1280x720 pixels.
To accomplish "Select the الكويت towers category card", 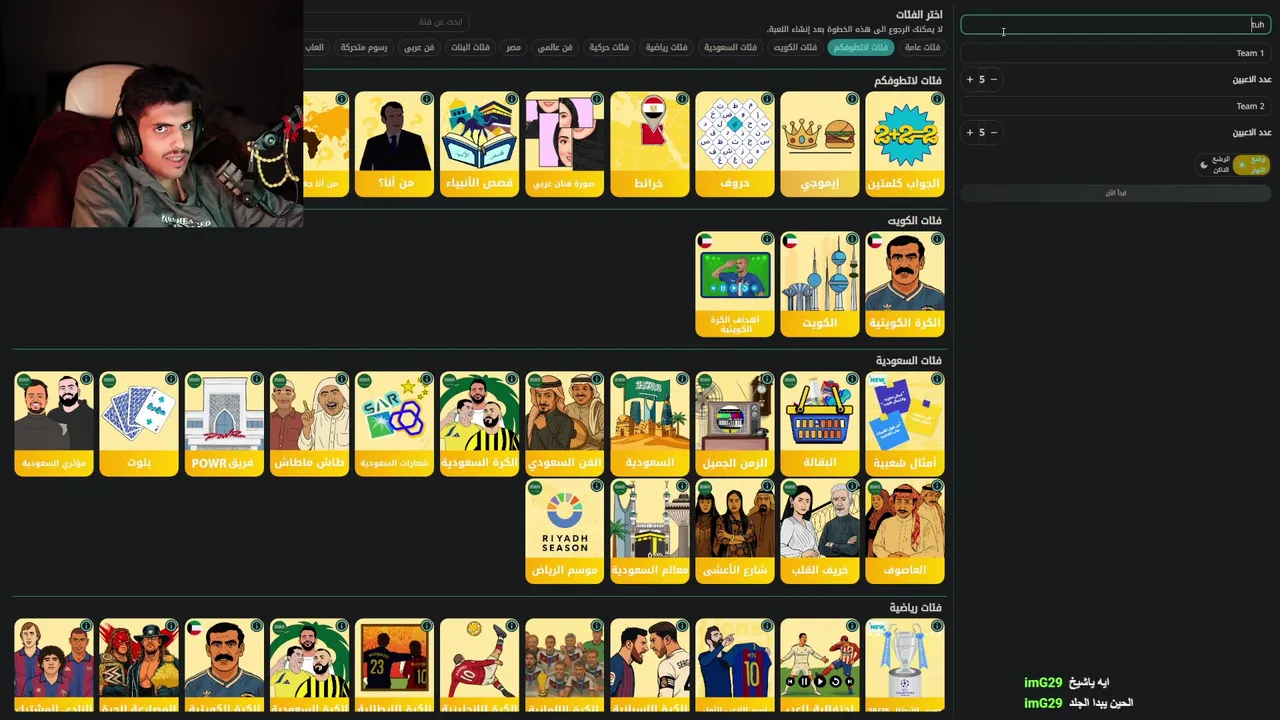I will [x=819, y=284].
